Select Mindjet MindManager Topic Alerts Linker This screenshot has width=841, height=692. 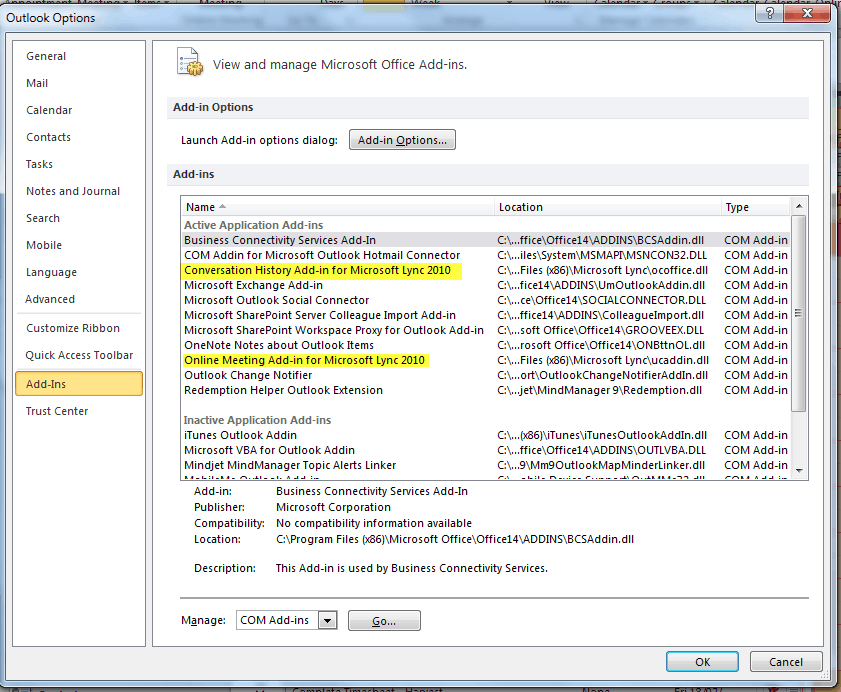pyautogui.click(x=485, y=466)
